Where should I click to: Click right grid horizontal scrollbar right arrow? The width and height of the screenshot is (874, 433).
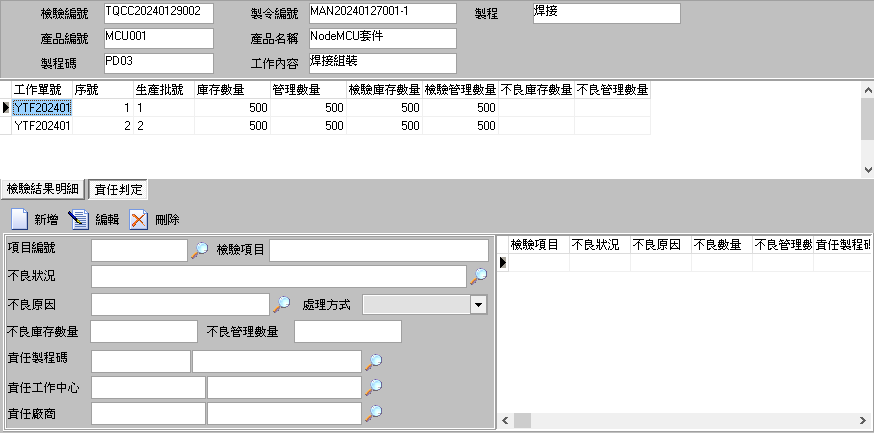863,420
